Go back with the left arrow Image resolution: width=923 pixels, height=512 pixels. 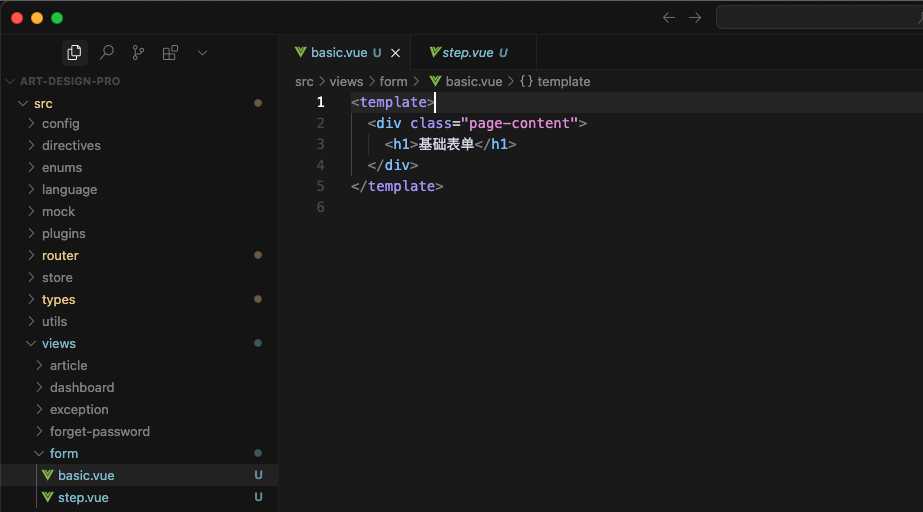(669, 18)
